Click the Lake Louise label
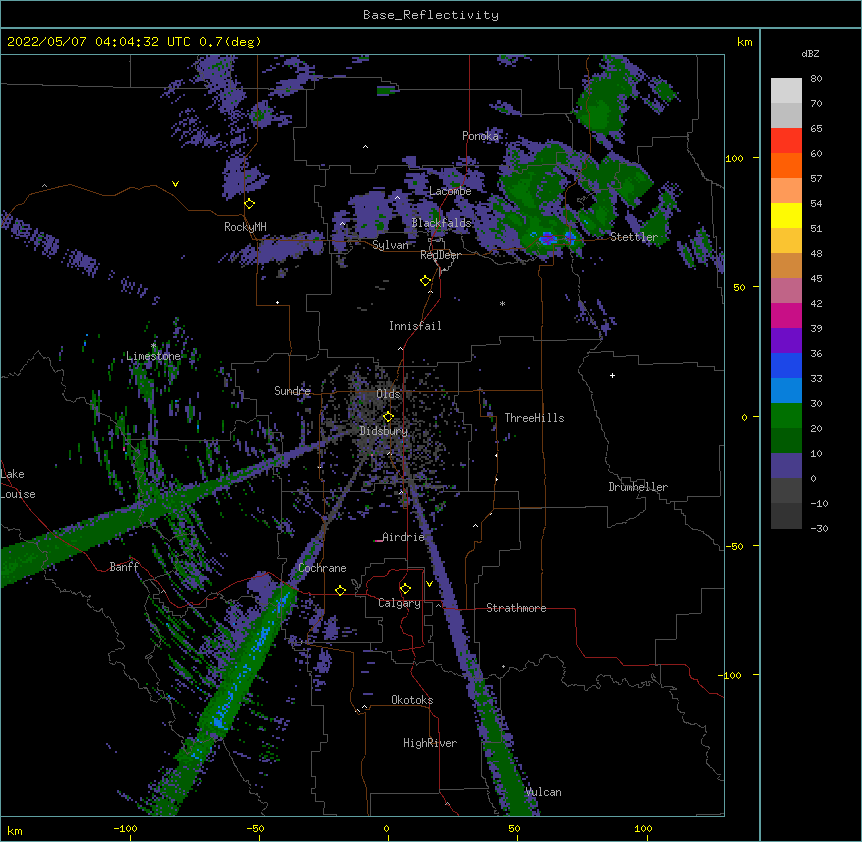Viewport: 862px width, 842px height. click(x=18, y=484)
